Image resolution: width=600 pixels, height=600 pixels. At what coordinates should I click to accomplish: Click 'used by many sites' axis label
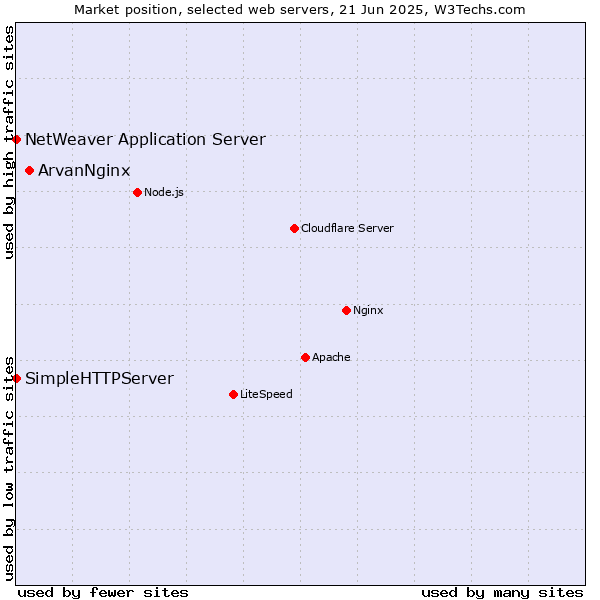(502, 593)
